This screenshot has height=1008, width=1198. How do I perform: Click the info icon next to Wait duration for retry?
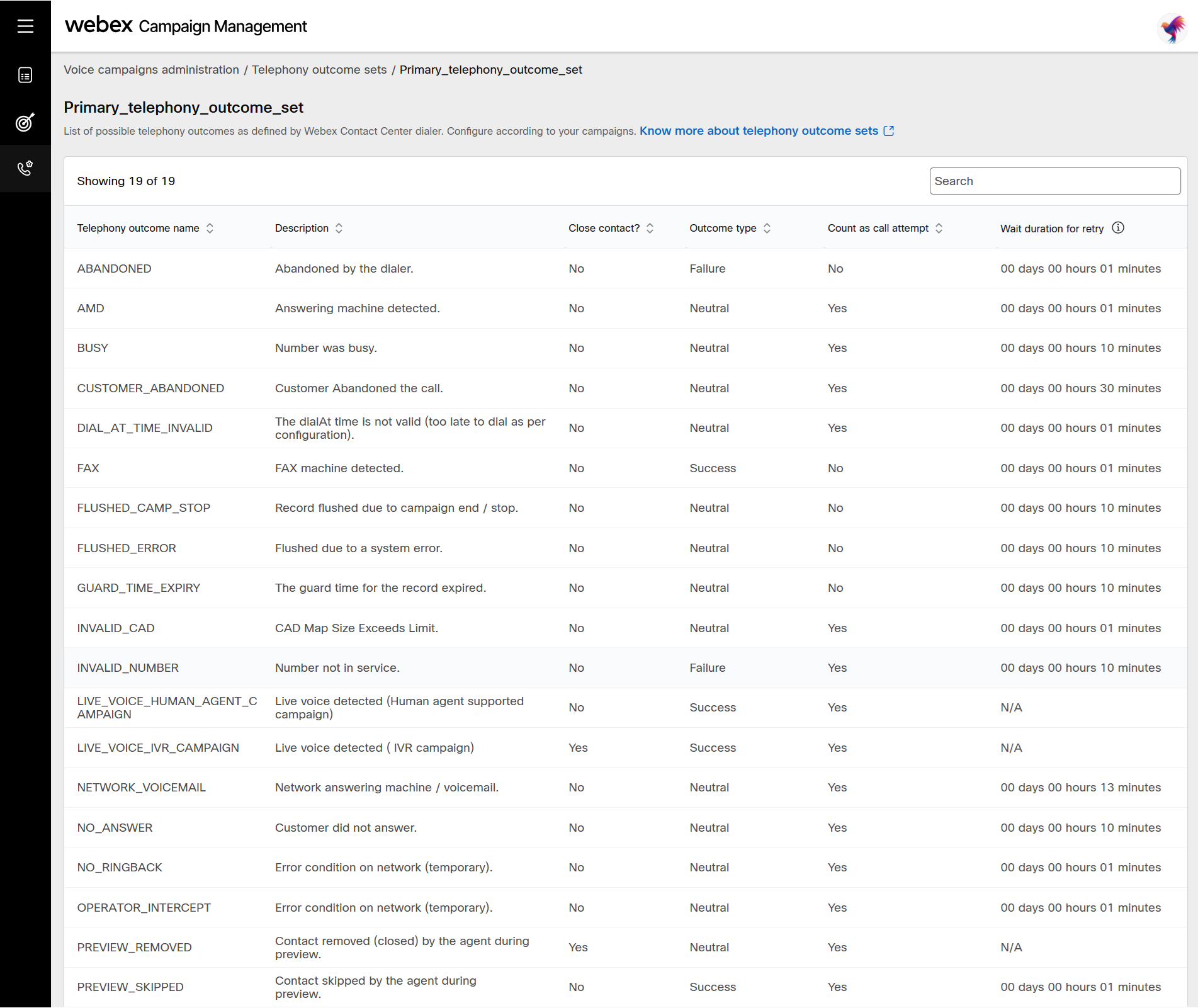pyautogui.click(x=1118, y=228)
